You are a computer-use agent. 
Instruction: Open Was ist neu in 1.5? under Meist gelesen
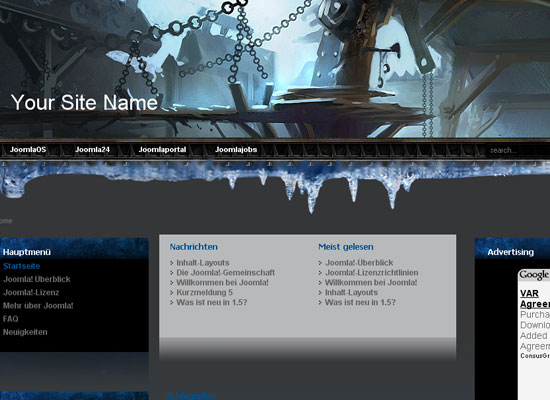[360, 302]
